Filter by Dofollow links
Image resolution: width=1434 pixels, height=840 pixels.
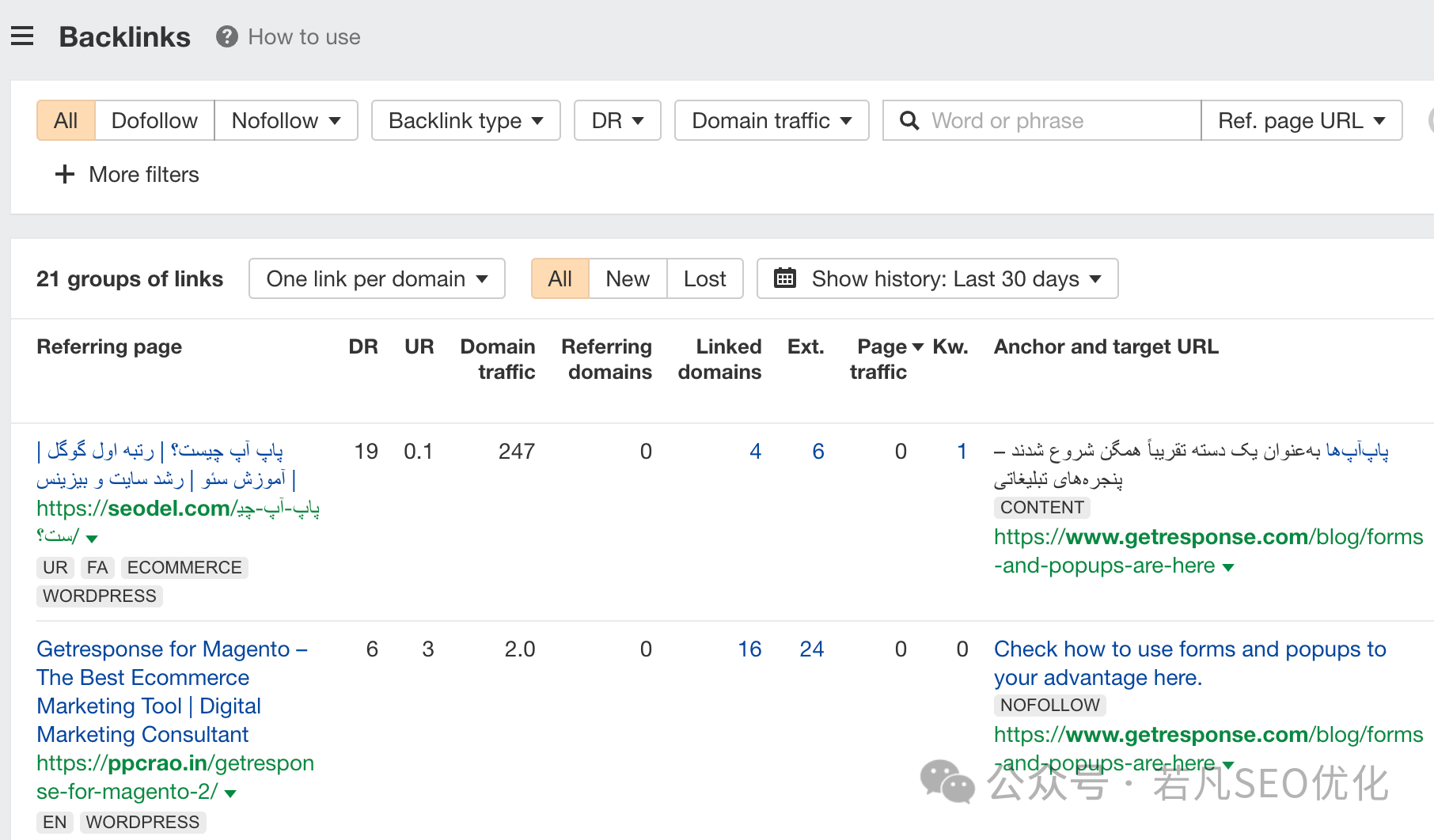tap(154, 120)
